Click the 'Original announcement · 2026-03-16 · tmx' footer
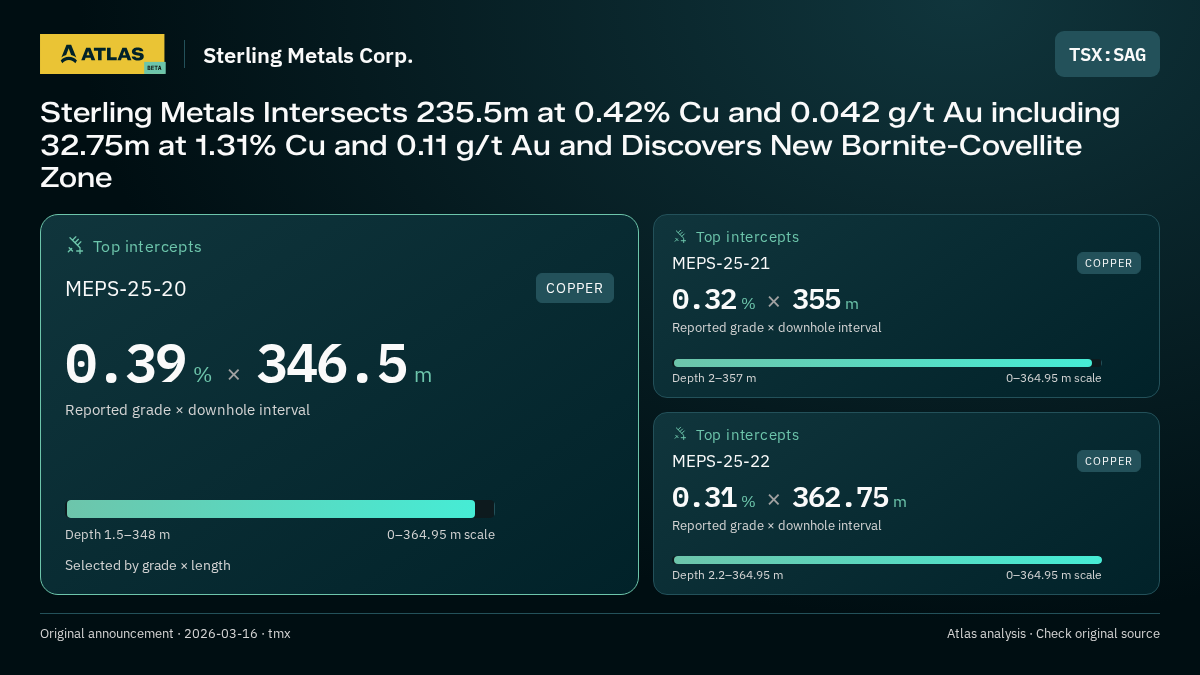Screen dimensions: 1200x675 [x=165, y=634]
